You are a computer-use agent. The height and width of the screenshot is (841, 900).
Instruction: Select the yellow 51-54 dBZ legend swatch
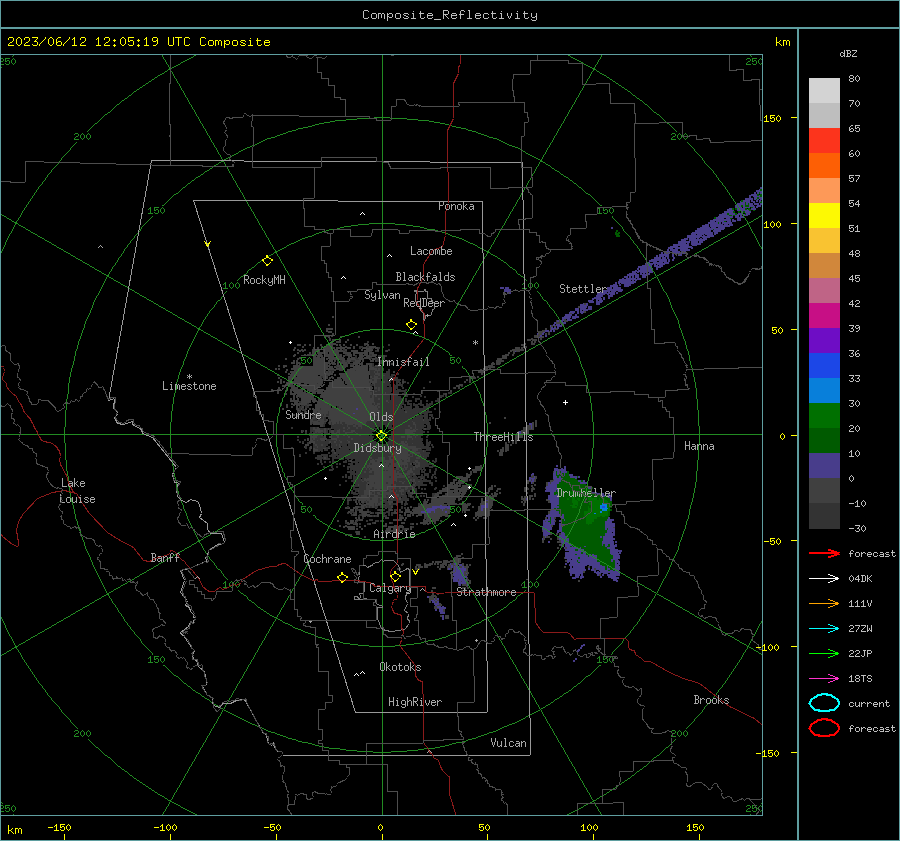(824, 216)
